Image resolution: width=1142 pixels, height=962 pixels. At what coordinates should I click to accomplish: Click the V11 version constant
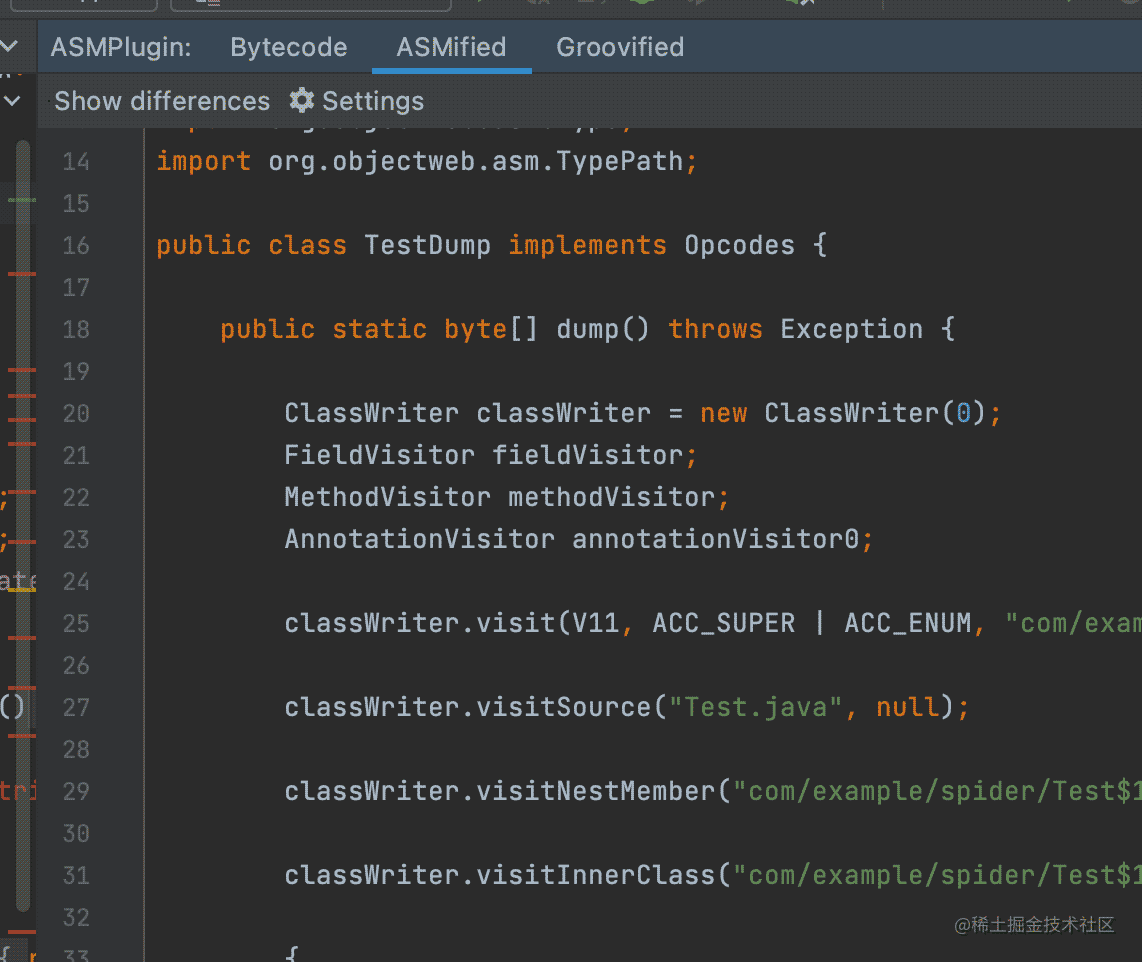pos(596,624)
